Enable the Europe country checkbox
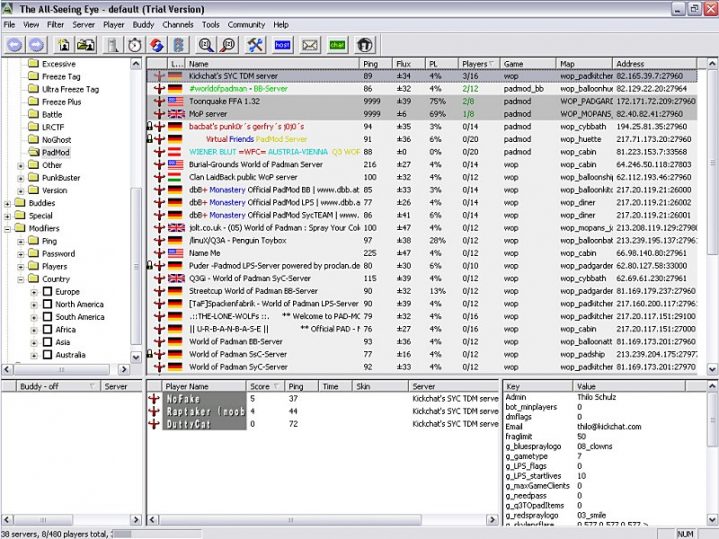Image resolution: width=719 pixels, height=539 pixels. [46, 292]
